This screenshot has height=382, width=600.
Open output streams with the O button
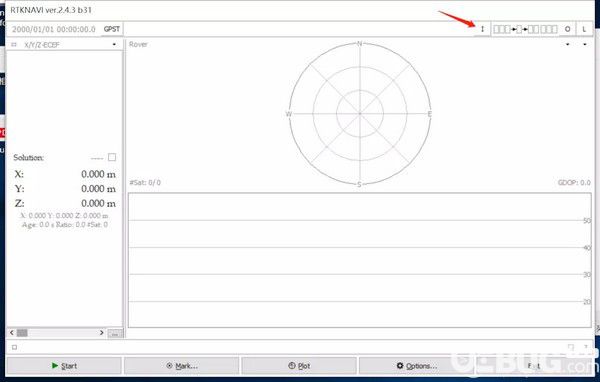567,29
